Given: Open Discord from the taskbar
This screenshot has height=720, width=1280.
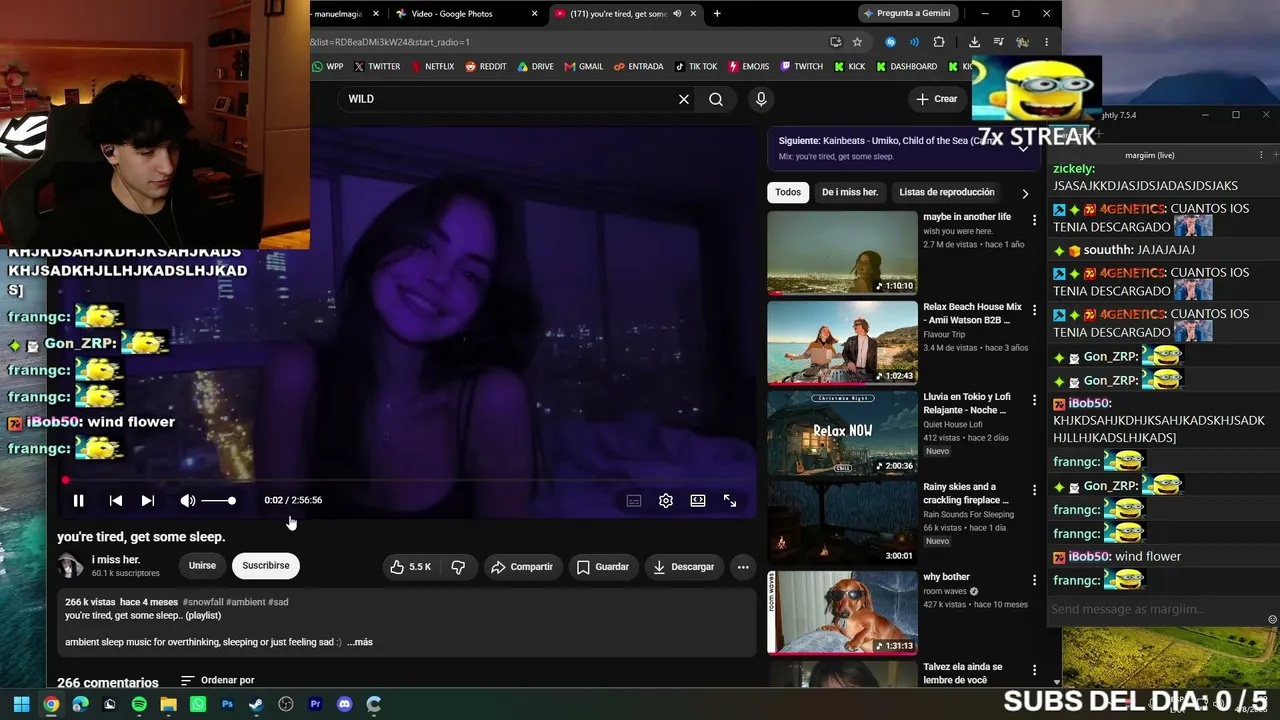Looking at the screenshot, I should tap(345, 704).
